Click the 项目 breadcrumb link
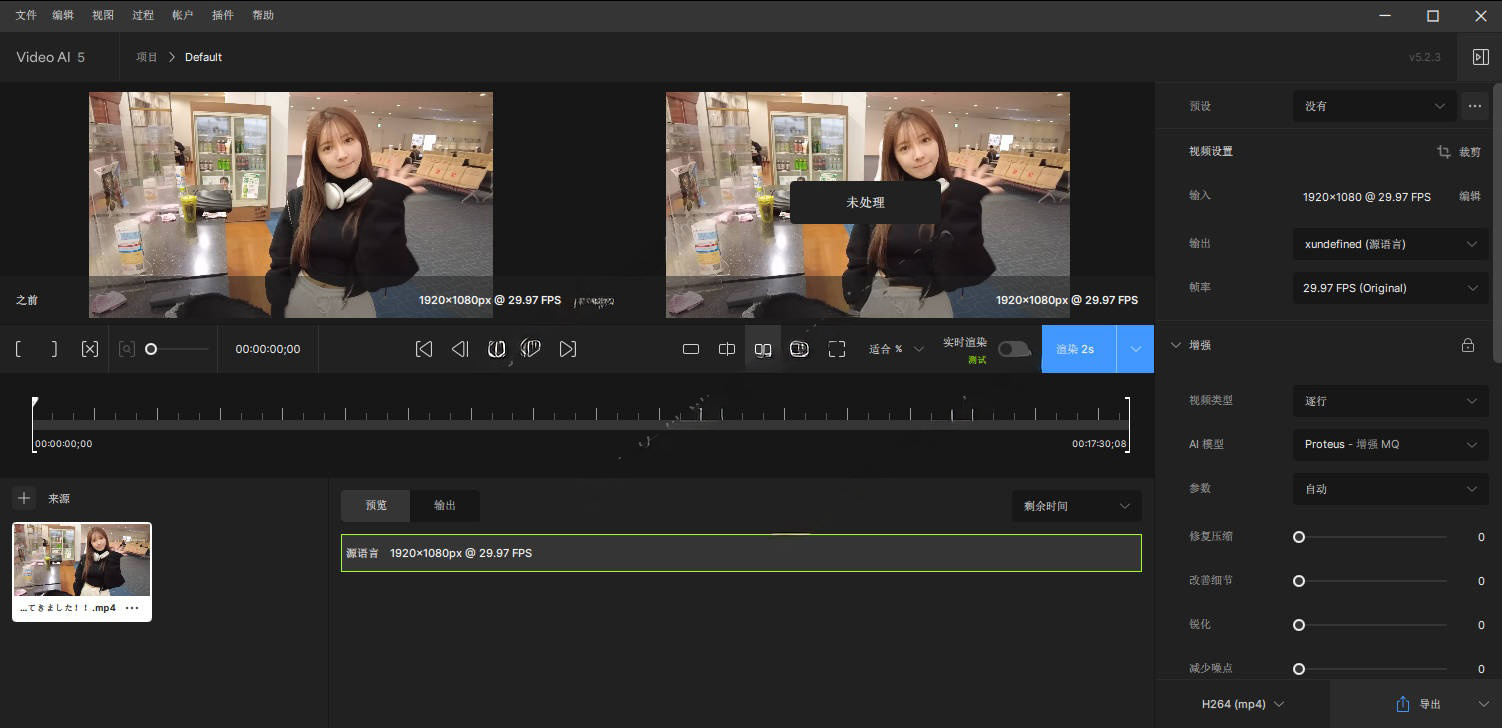The image size is (1502, 728). click(147, 57)
